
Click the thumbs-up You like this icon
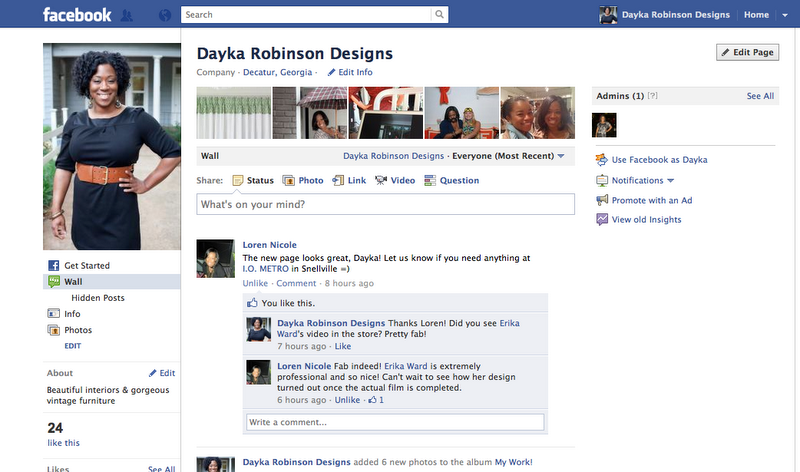[252, 303]
